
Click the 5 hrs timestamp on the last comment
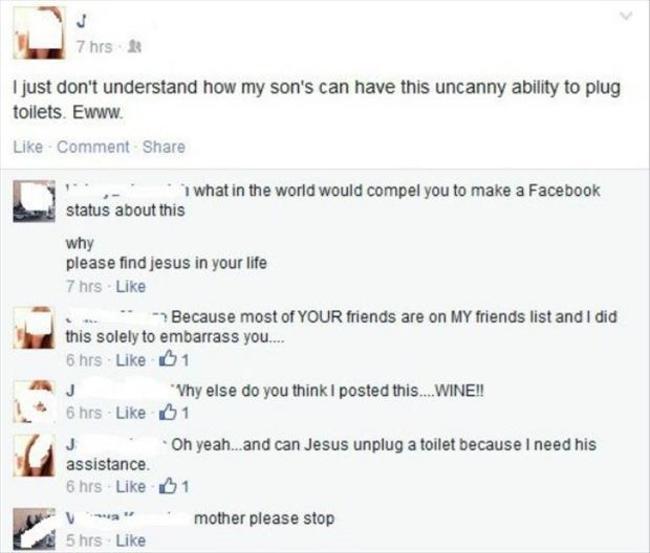pos(82,541)
